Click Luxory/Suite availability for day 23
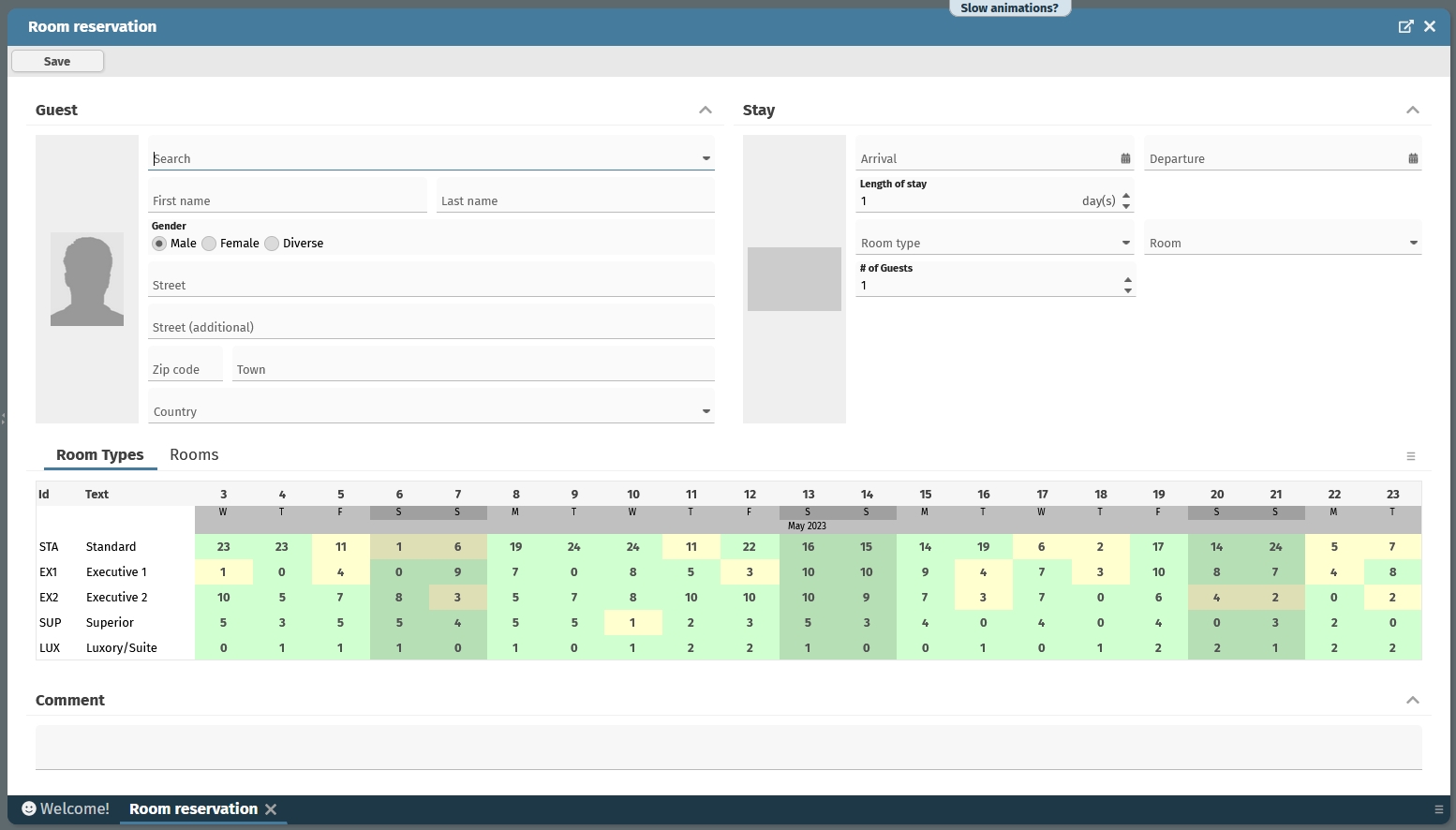The width and height of the screenshot is (1456, 830). click(1392, 647)
